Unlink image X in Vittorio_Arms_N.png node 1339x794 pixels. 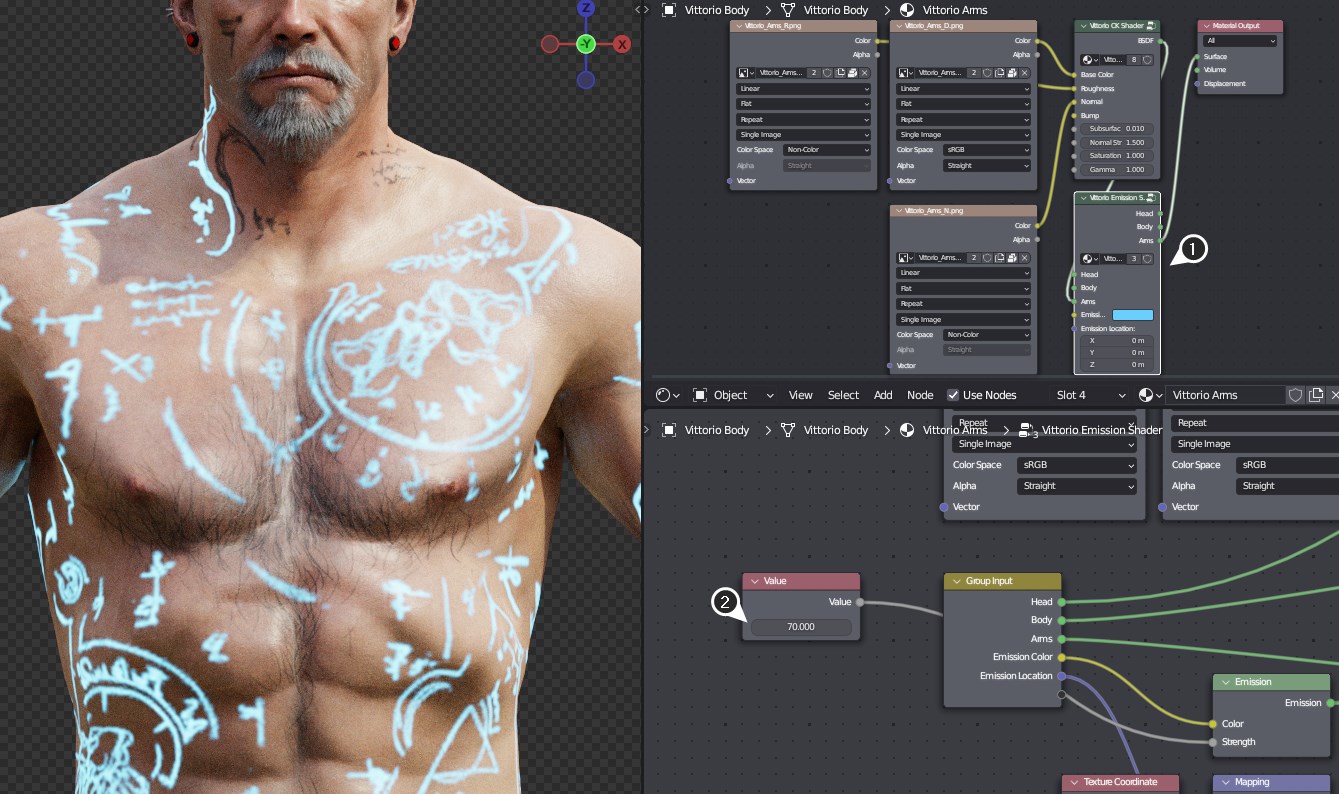(1024, 258)
